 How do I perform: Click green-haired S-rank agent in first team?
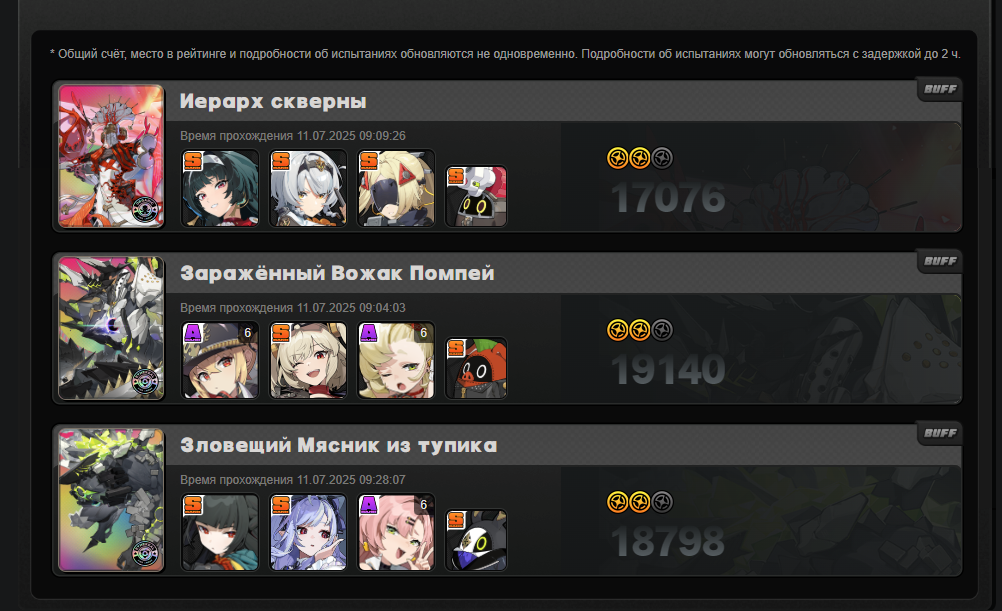(x=220, y=188)
